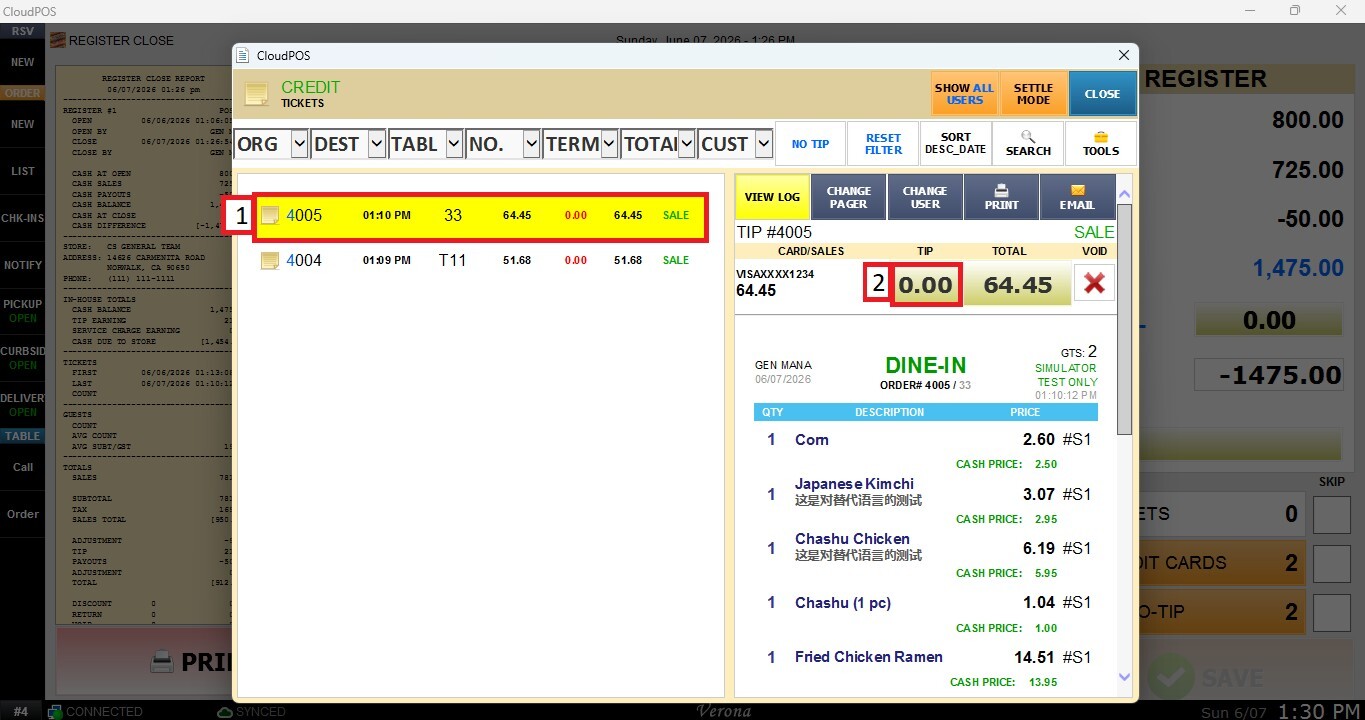Viewport: 1365px width, 720px height.
Task: Click the #4 terminal indicator in status bar
Action: coord(21,712)
